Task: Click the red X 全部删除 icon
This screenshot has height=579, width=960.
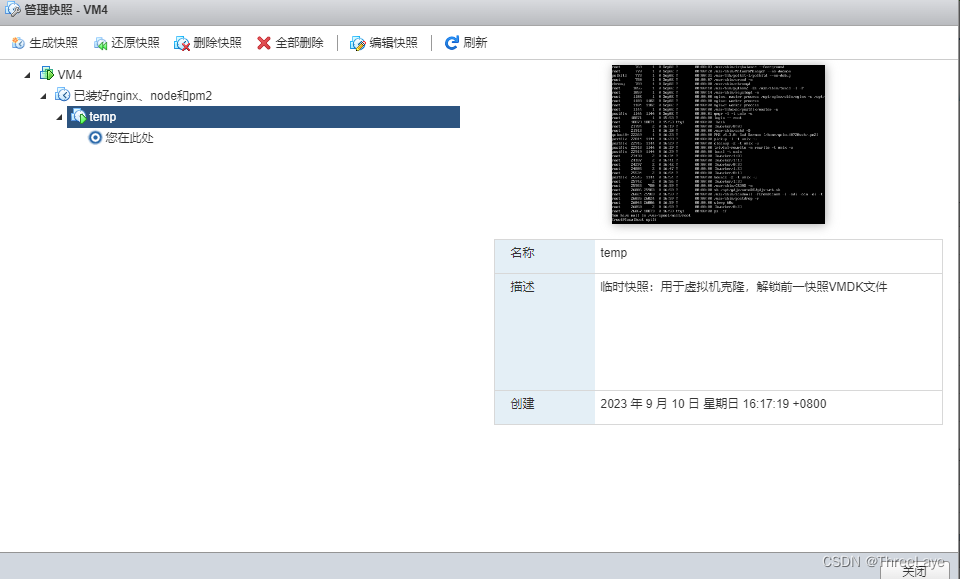Action: (264, 43)
